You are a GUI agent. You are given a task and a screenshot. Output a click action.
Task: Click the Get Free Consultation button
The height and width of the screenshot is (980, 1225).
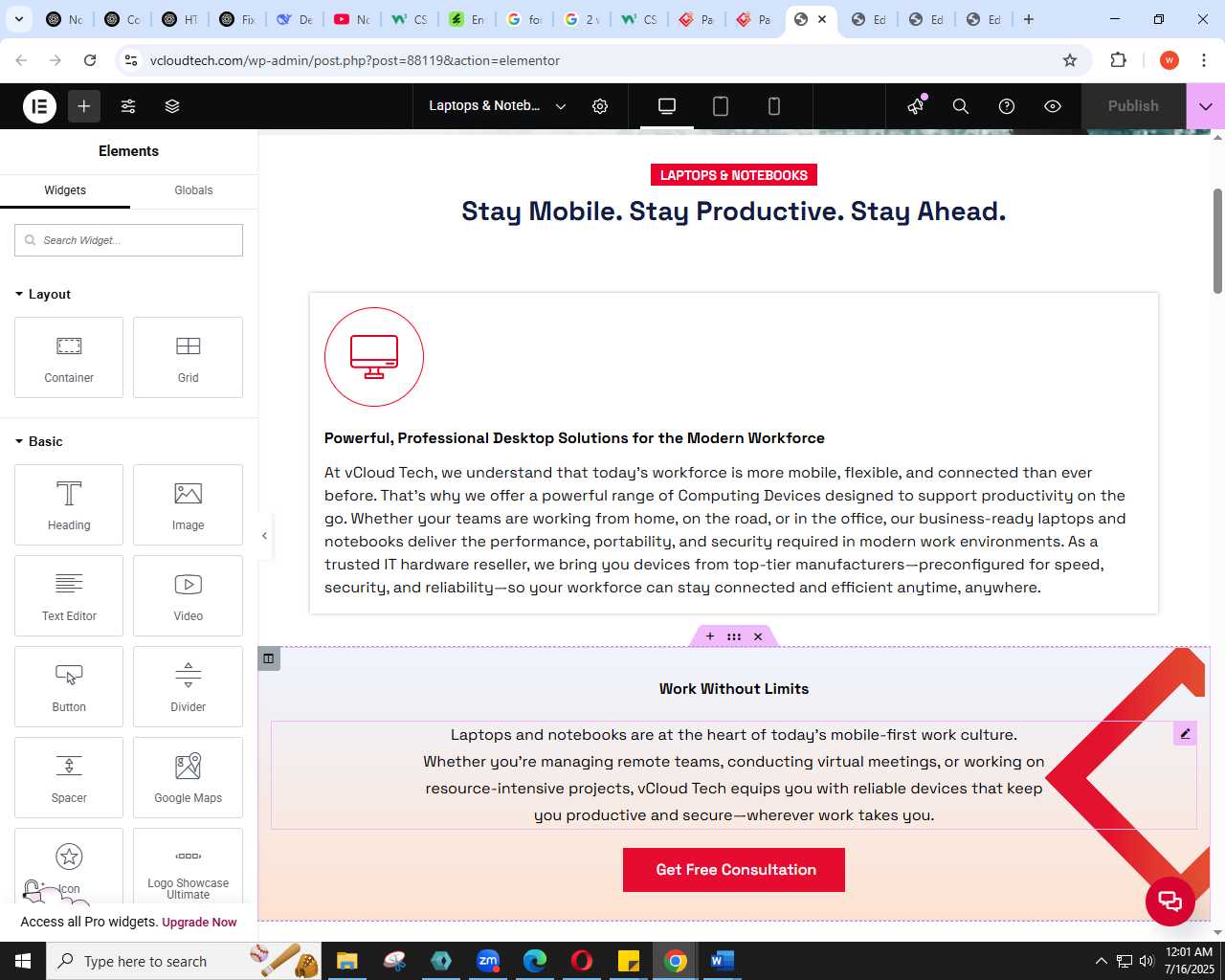point(734,870)
